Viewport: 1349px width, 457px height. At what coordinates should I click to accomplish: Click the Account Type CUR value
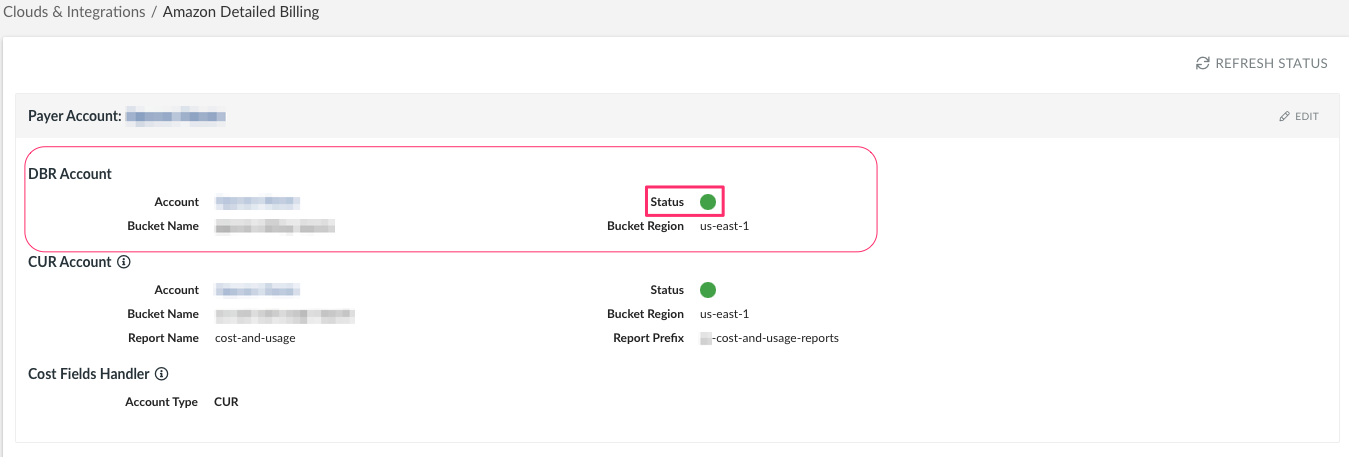pyautogui.click(x=226, y=402)
